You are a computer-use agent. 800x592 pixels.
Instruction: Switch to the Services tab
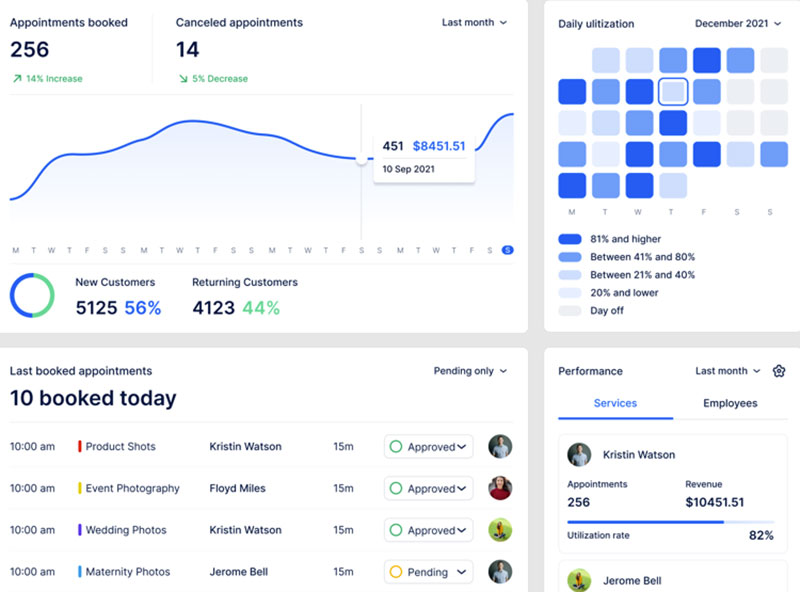click(x=615, y=403)
